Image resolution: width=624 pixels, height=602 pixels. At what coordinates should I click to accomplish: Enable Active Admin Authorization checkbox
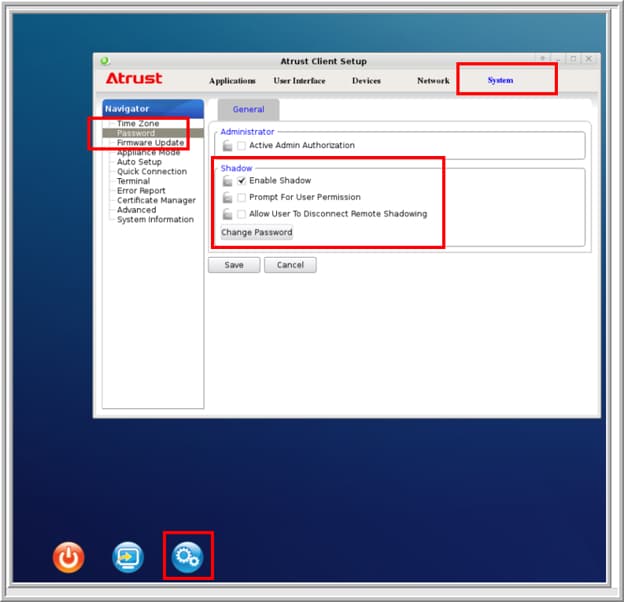(241, 146)
